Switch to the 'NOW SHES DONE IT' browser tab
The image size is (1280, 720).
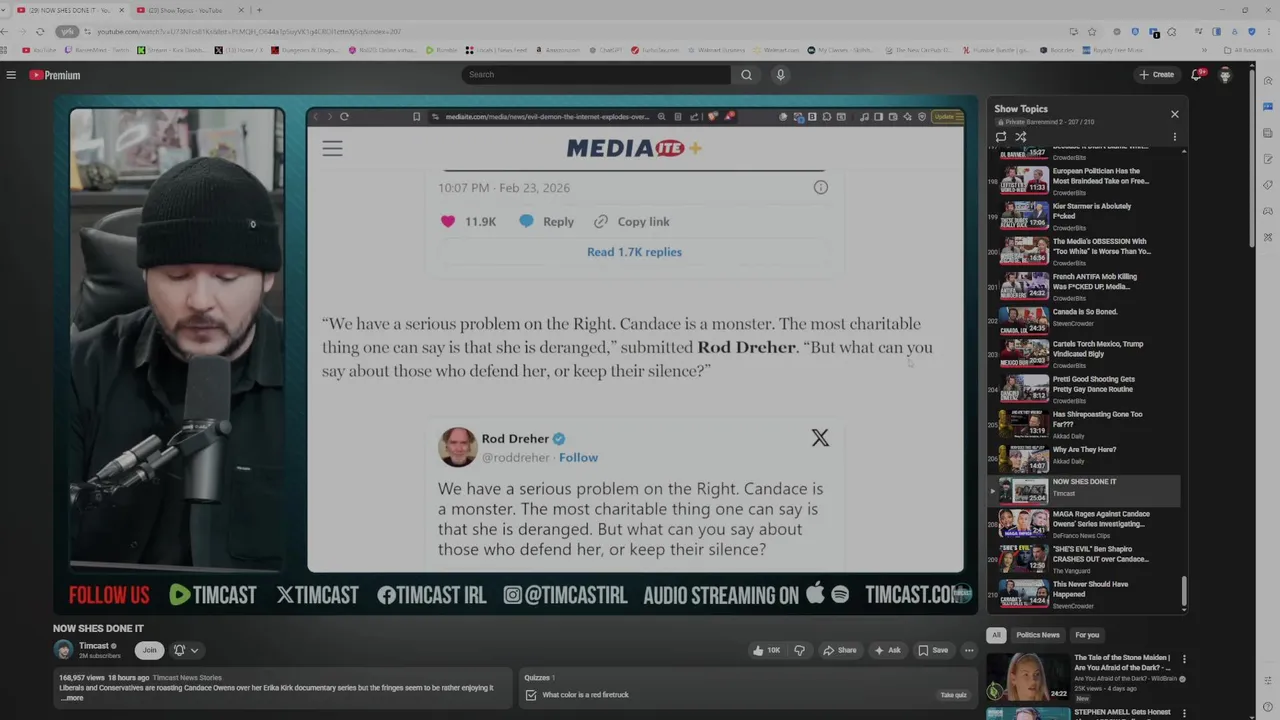(70, 10)
